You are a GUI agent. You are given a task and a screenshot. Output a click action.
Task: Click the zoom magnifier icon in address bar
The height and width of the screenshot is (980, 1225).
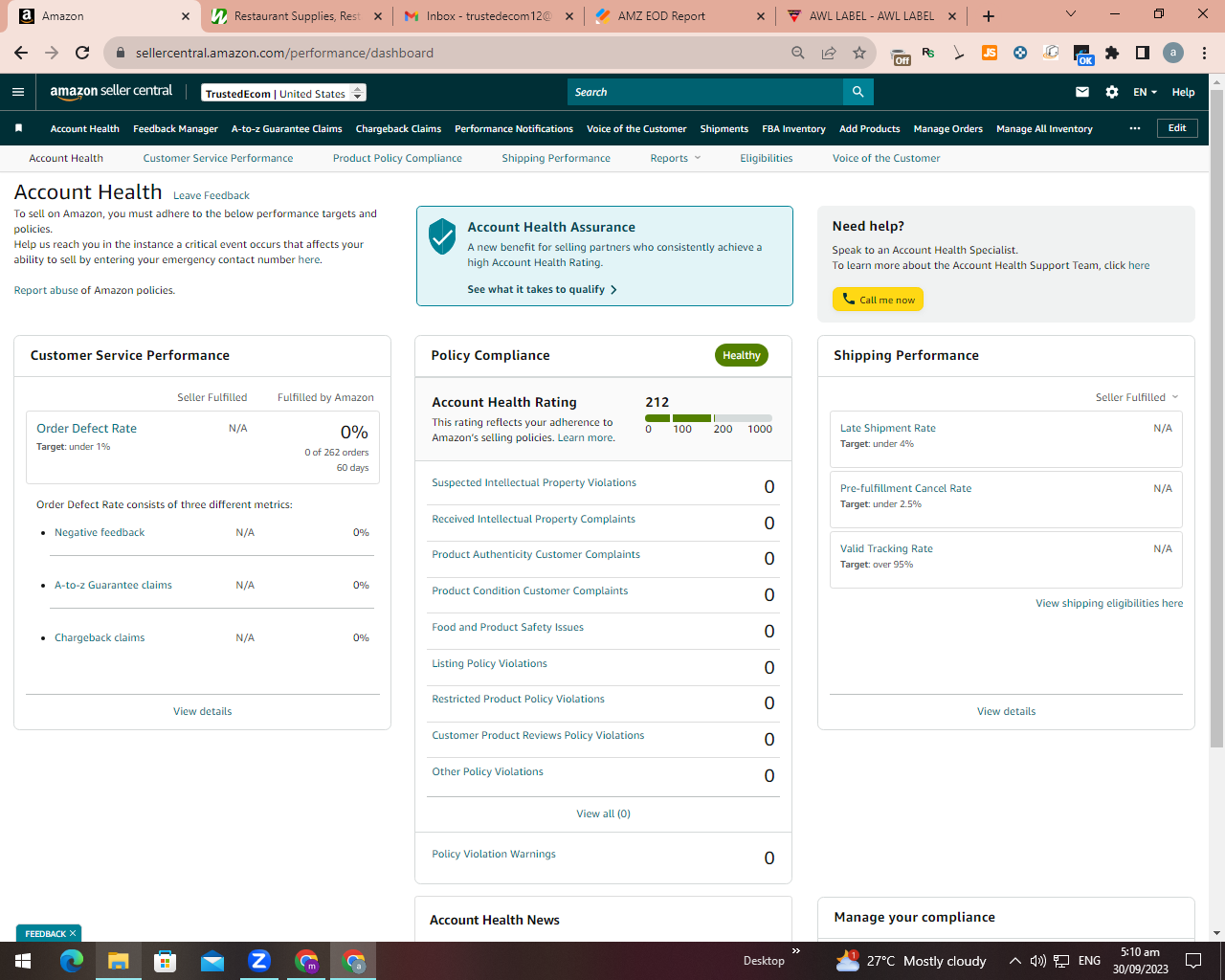click(798, 53)
